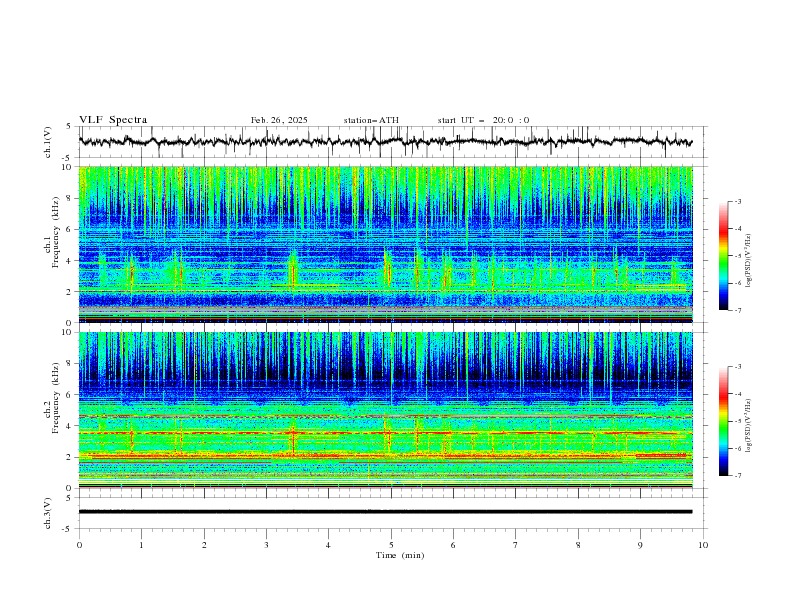792x612 pixels.
Task: Click the "Time (min)" axis label
Action: click(x=400, y=555)
